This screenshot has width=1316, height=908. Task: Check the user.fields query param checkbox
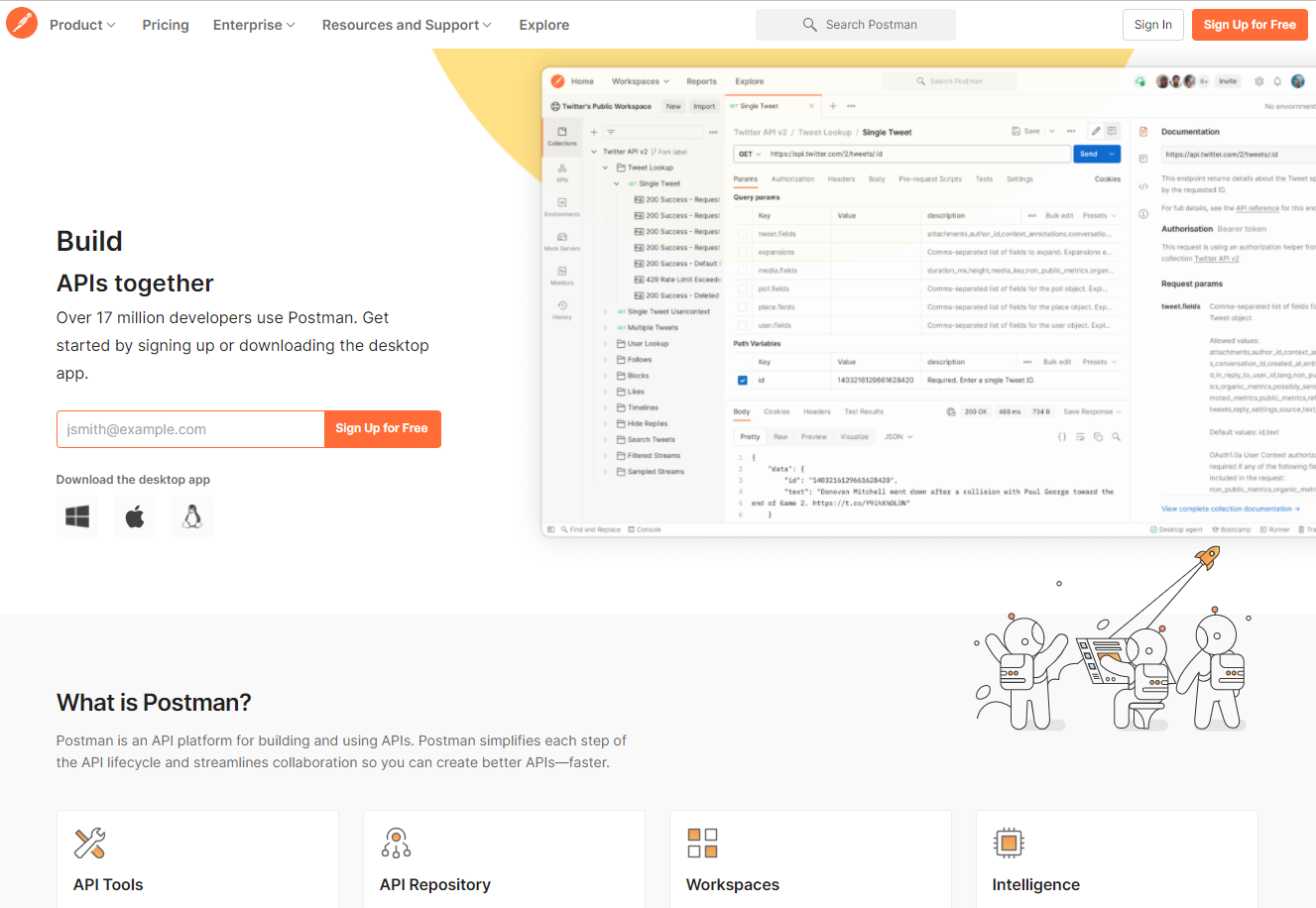(x=743, y=324)
